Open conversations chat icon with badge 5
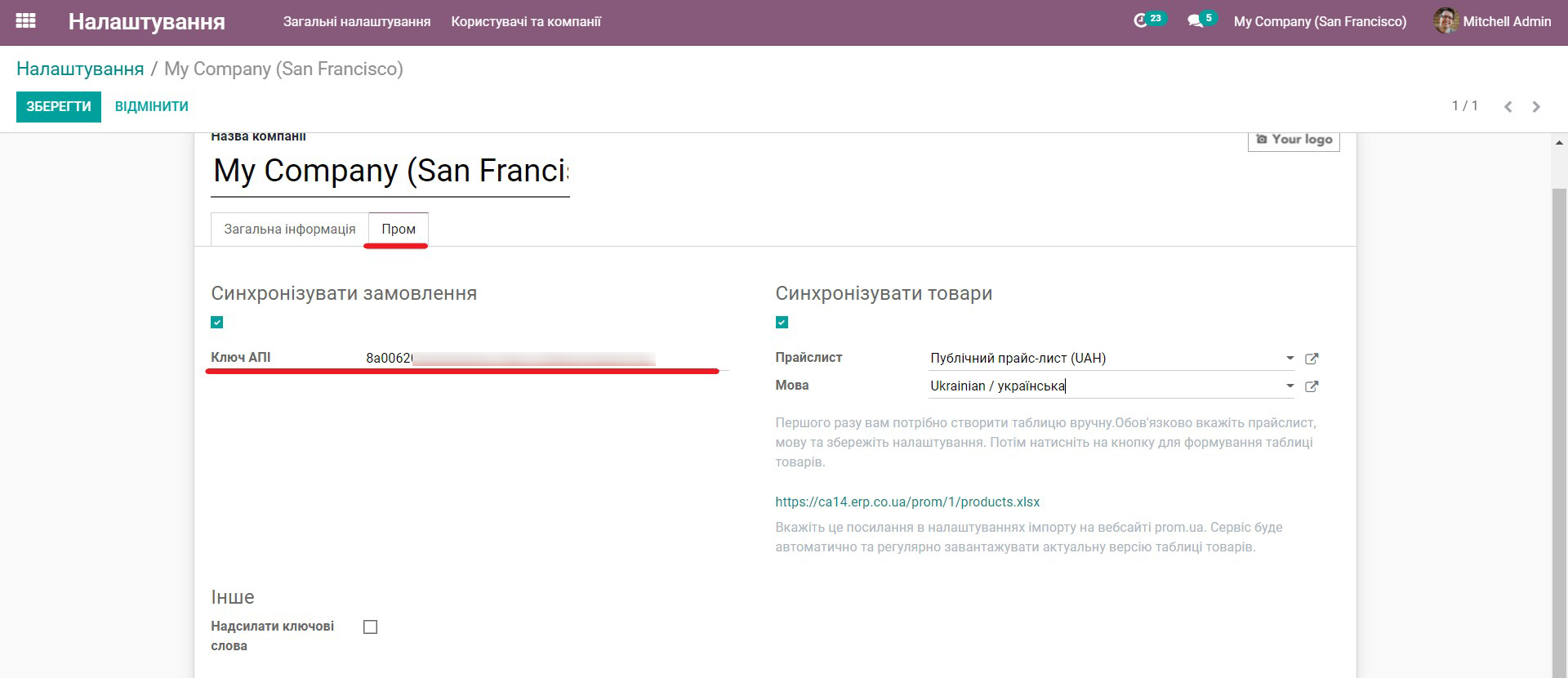The height and width of the screenshot is (678, 1568). pos(1201,20)
